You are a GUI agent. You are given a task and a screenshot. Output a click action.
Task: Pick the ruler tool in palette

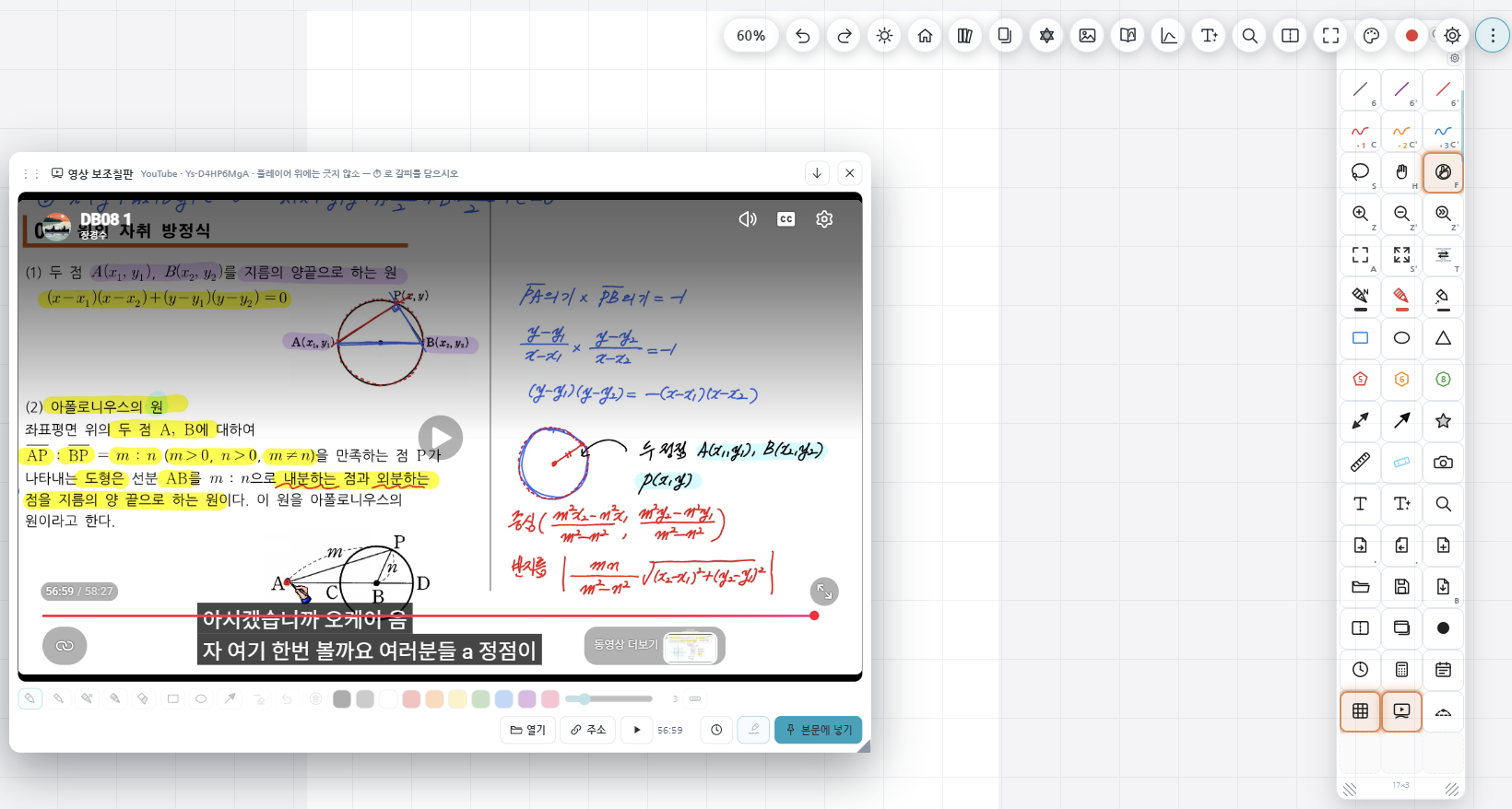pyautogui.click(x=1360, y=463)
